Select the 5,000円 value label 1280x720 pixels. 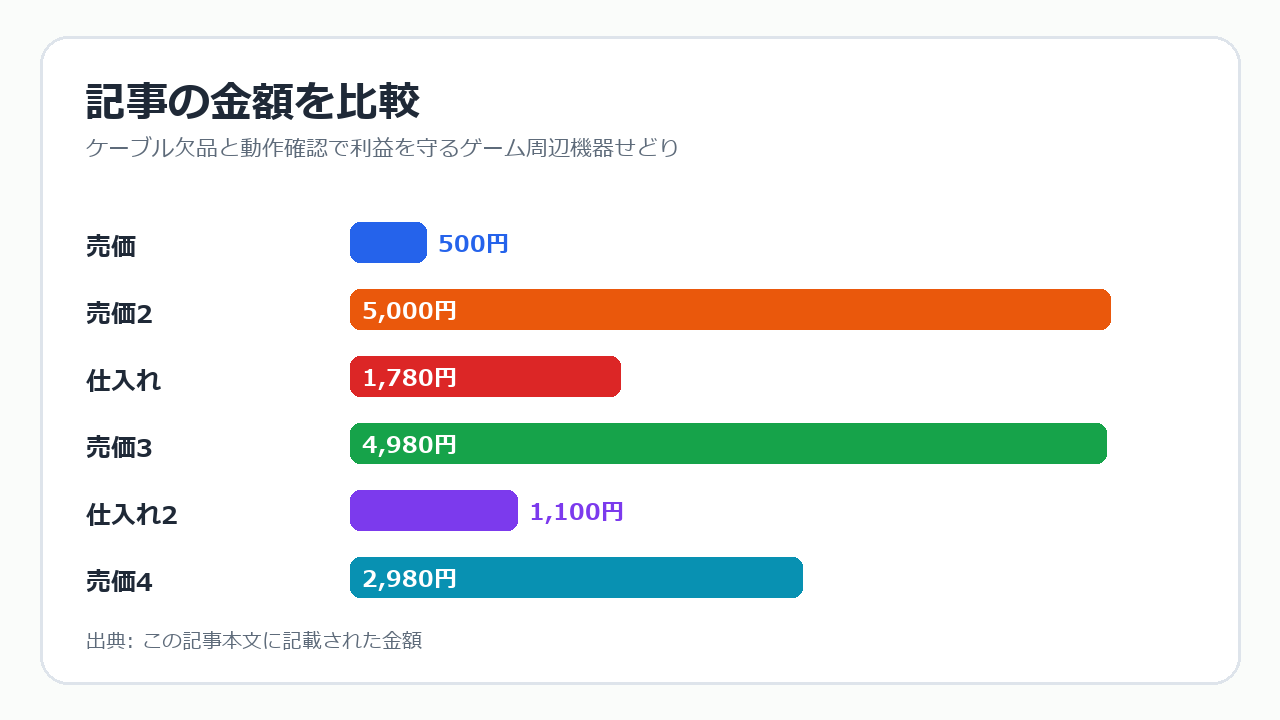click(x=409, y=310)
